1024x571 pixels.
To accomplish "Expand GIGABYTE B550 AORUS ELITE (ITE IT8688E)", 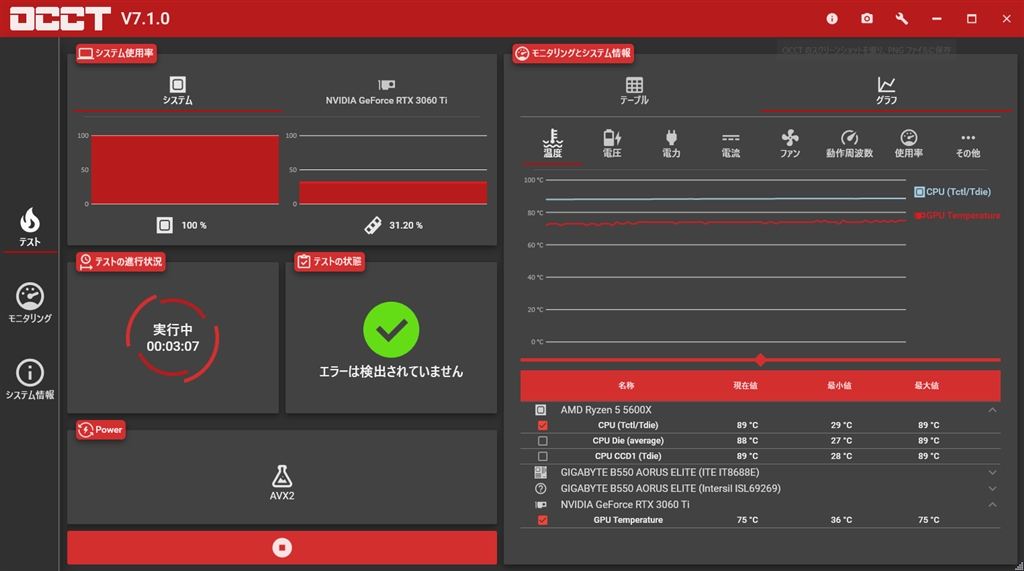I will pos(992,472).
